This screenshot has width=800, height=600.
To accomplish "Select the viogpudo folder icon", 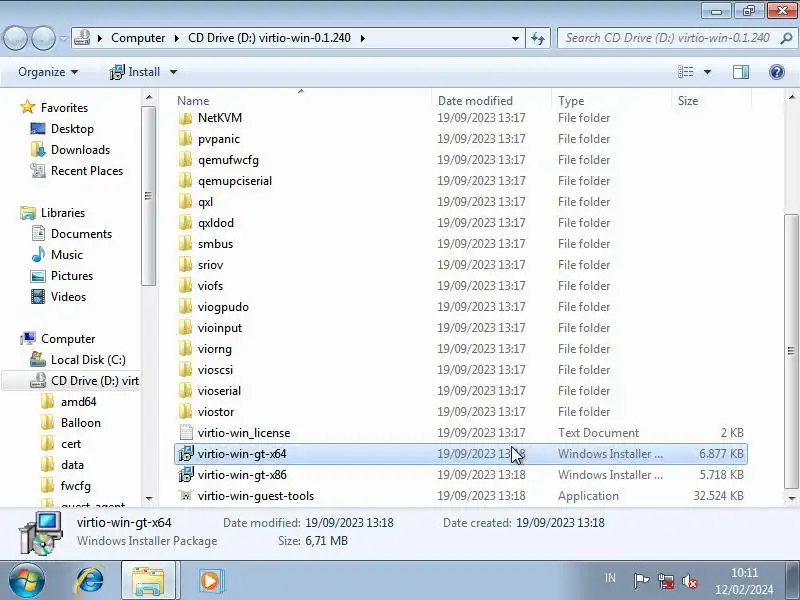I will [186, 307].
